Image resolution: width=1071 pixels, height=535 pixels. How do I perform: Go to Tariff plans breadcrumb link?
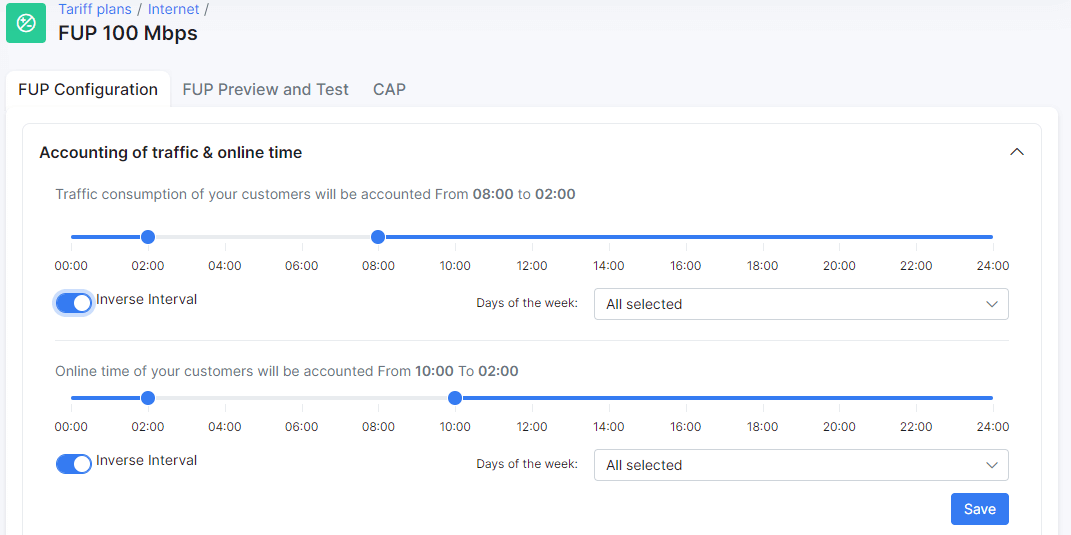[95, 10]
